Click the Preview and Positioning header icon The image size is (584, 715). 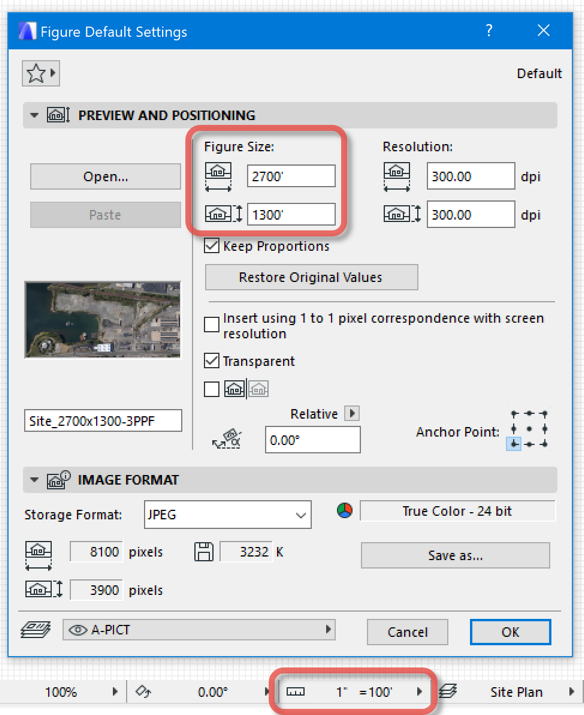(x=58, y=115)
